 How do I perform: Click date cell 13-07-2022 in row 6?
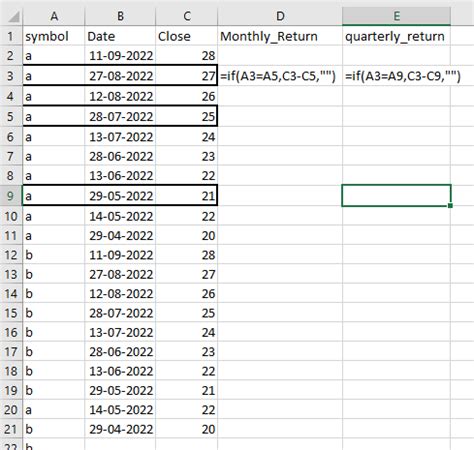(120, 137)
